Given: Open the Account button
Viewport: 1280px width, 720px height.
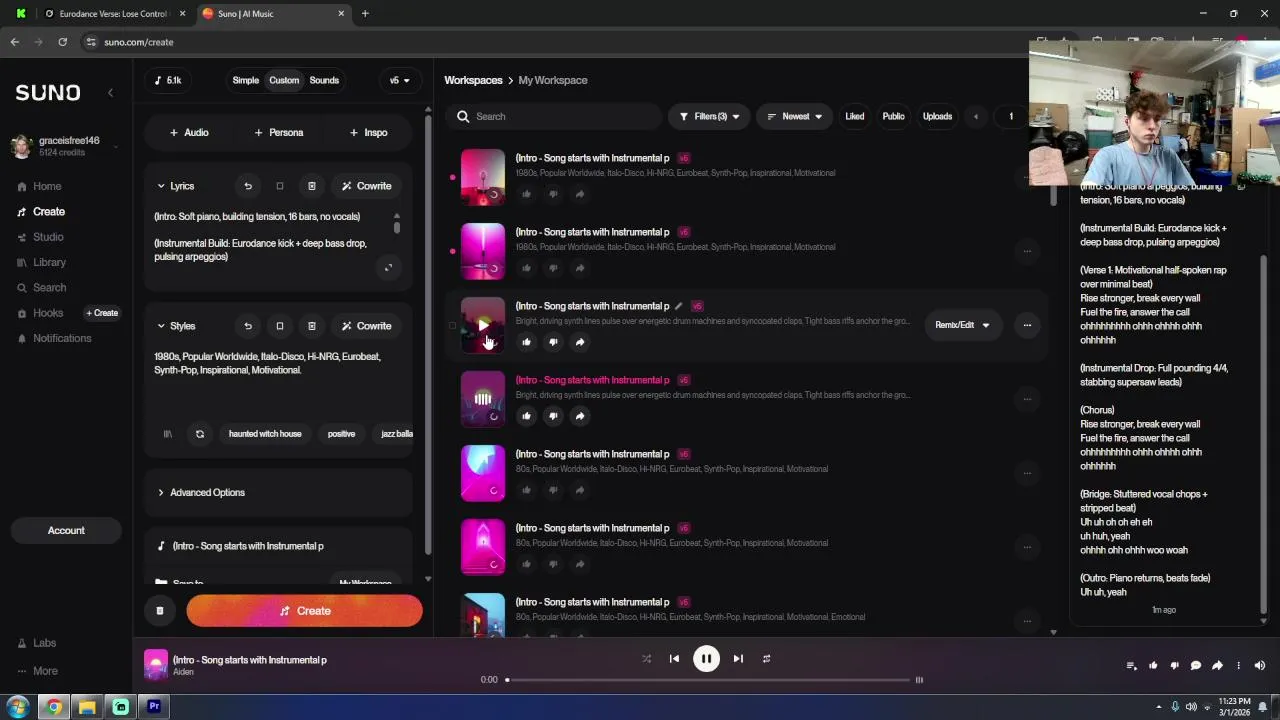Looking at the screenshot, I should pyautogui.click(x=66, y=530).
